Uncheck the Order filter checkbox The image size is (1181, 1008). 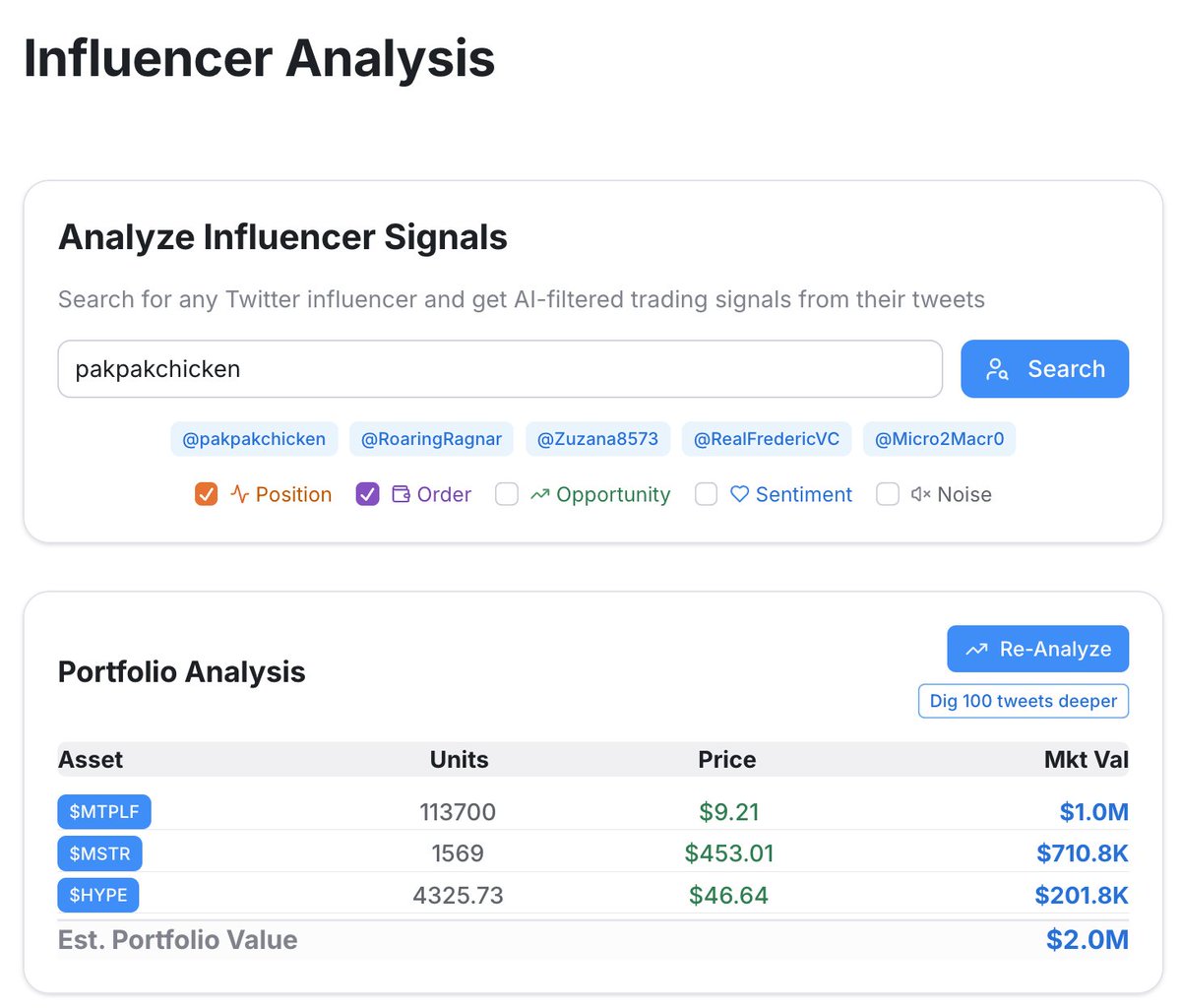tap(367, 494)
